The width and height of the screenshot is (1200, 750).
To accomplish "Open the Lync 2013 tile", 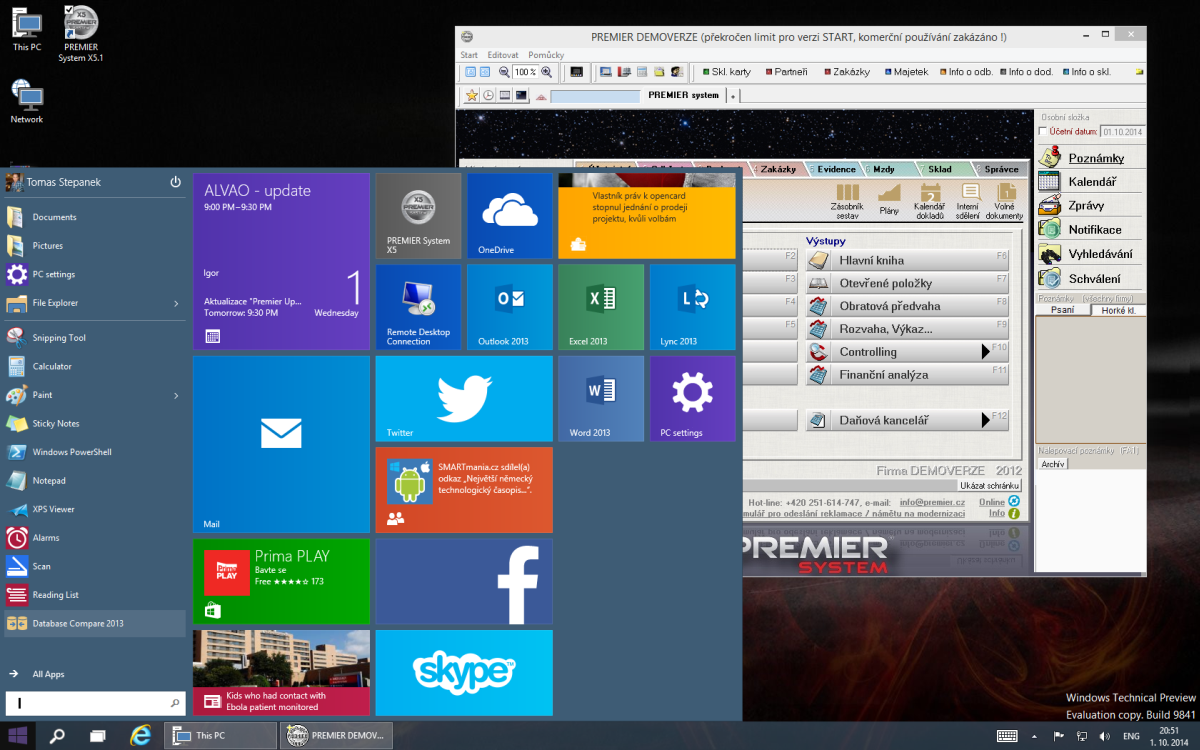I will tap(693, 307).
